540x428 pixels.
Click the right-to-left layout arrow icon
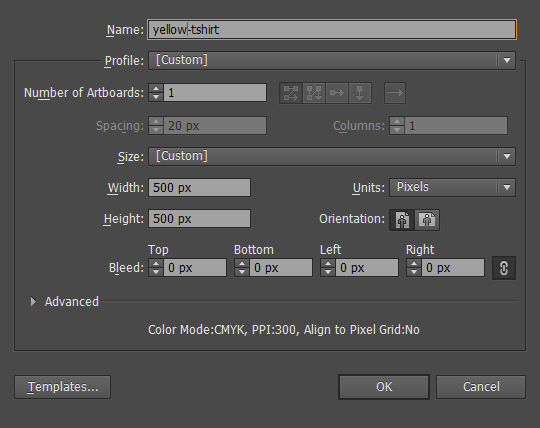pos(395,93)
